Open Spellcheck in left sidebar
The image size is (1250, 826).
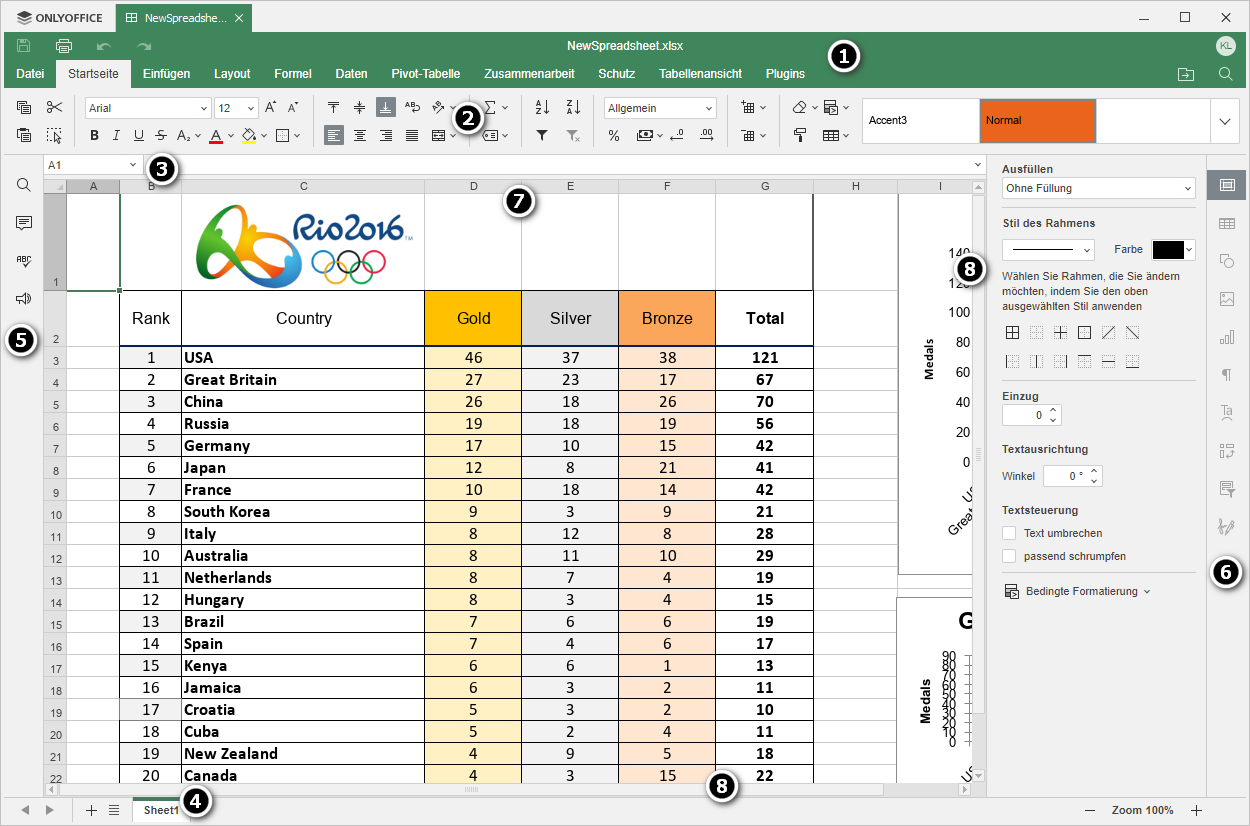click(24, 261)
